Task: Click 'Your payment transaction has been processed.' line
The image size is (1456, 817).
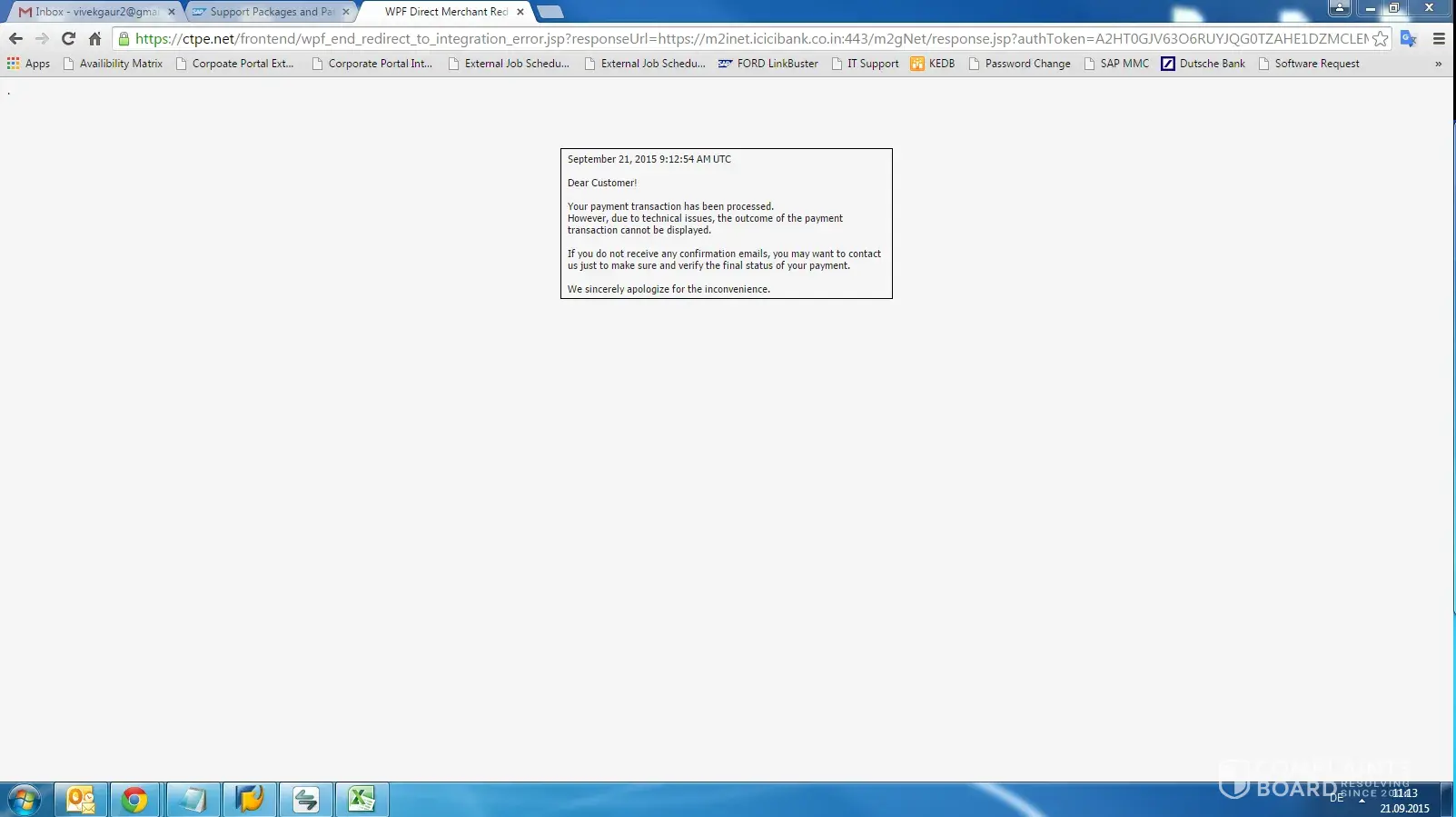Action: [x=670, y=206]
